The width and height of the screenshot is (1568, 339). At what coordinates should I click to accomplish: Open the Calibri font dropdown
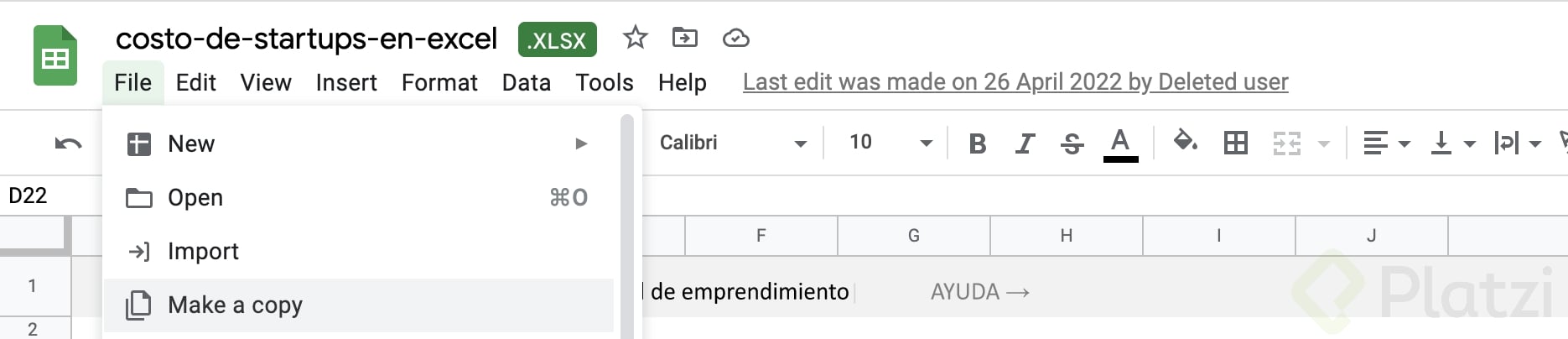pyautogui.click(x=733, y=143)
